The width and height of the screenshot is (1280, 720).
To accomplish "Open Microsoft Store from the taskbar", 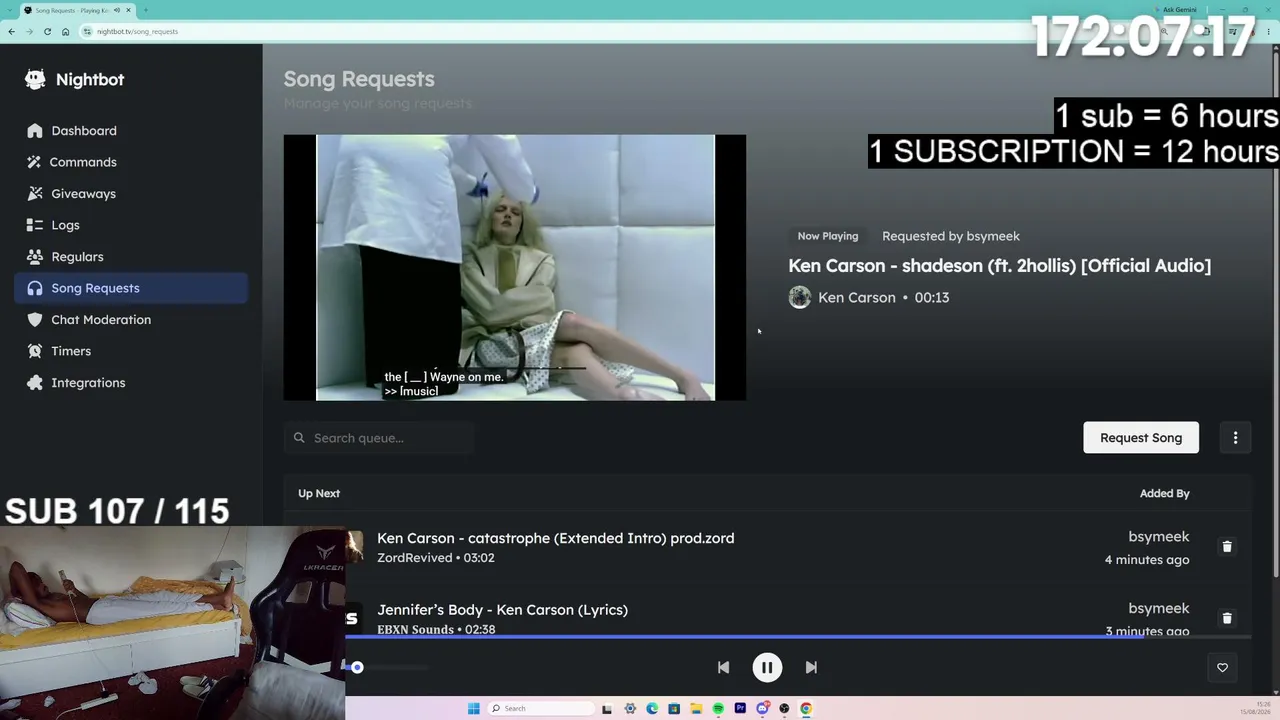I will click(674, 708).
